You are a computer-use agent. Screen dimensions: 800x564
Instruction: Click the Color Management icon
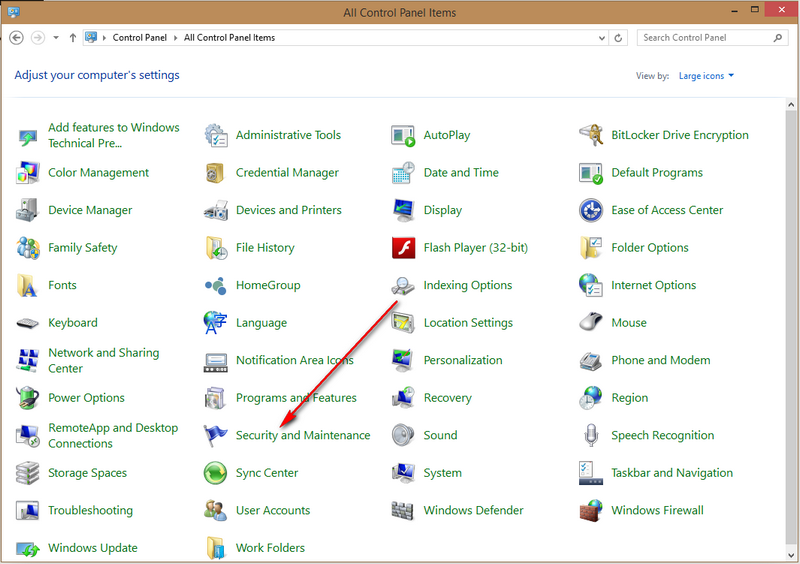click(28, 173)
